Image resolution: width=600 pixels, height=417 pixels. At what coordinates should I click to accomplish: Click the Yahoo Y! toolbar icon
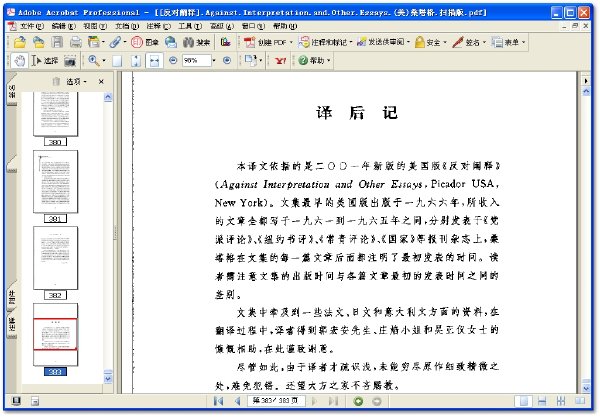click(x=280, y=60)
